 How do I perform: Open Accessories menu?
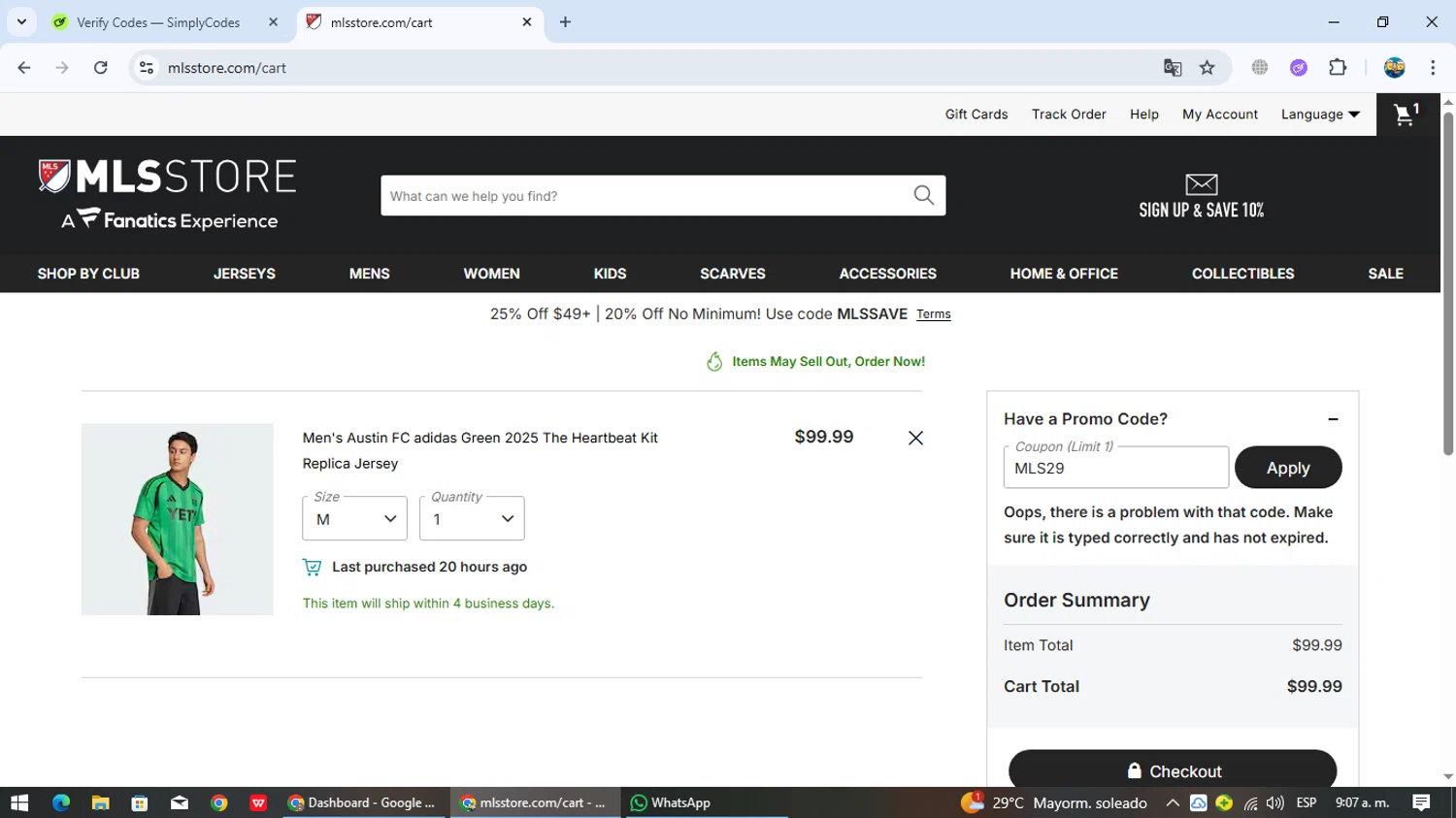887,274
